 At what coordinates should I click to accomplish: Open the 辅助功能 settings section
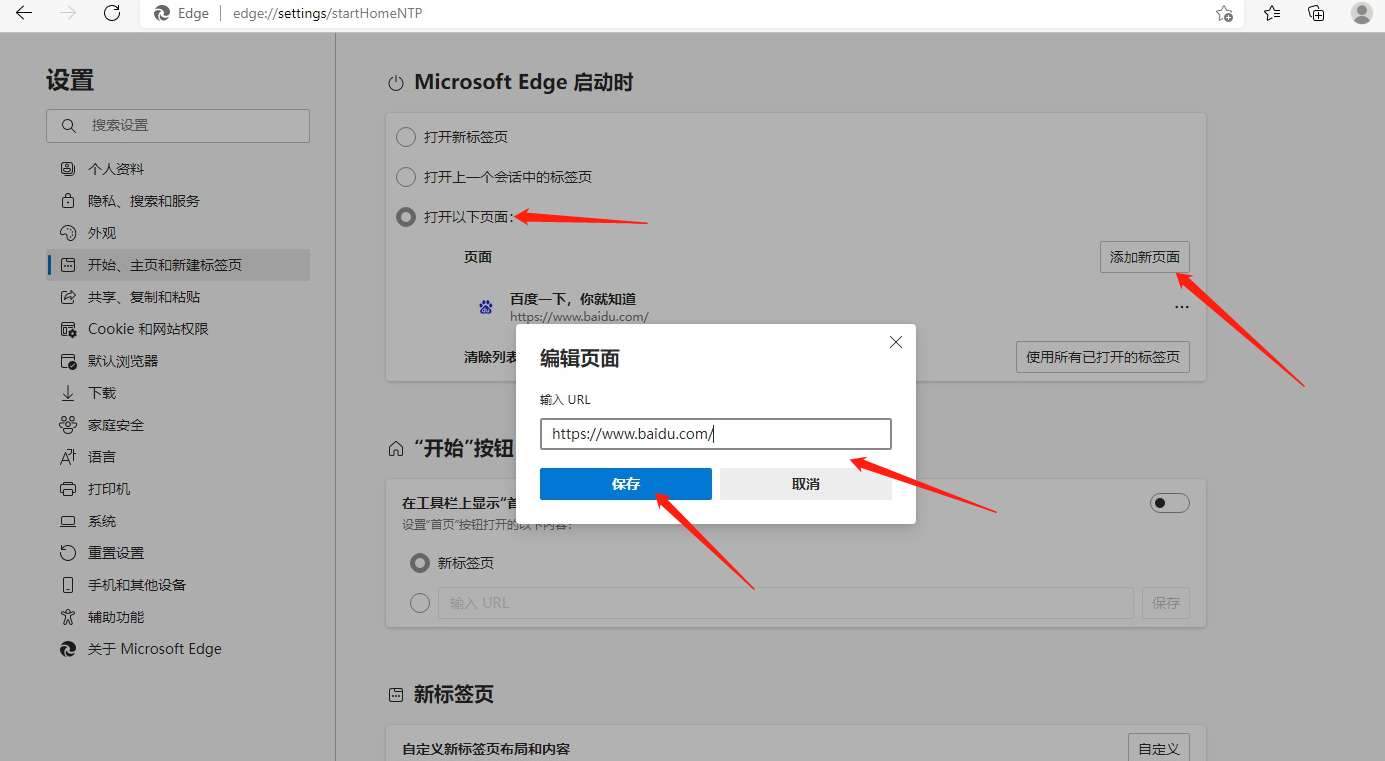(x=178, y=617)
